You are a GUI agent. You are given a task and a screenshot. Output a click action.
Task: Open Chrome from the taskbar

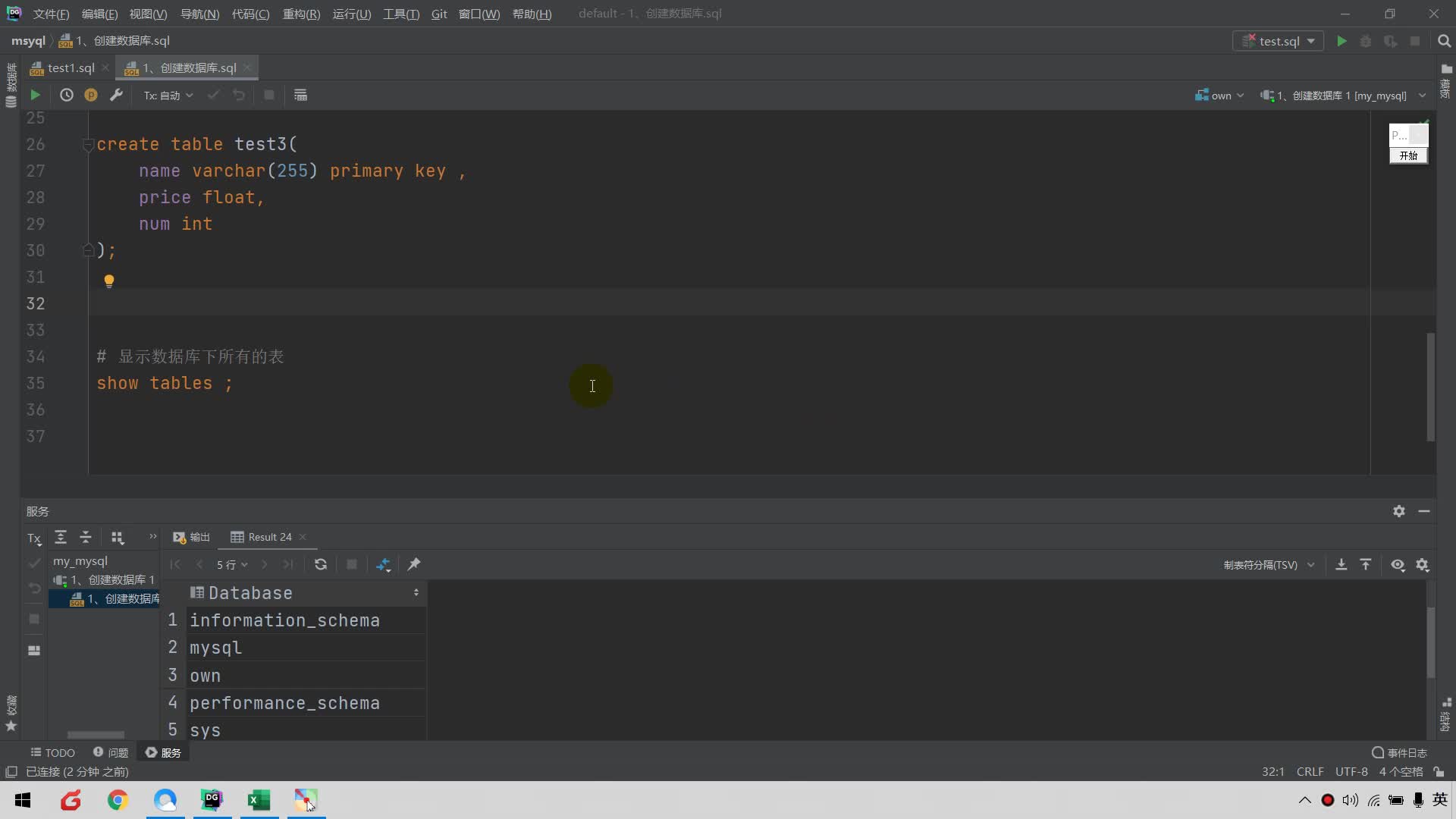pos(118,800)
